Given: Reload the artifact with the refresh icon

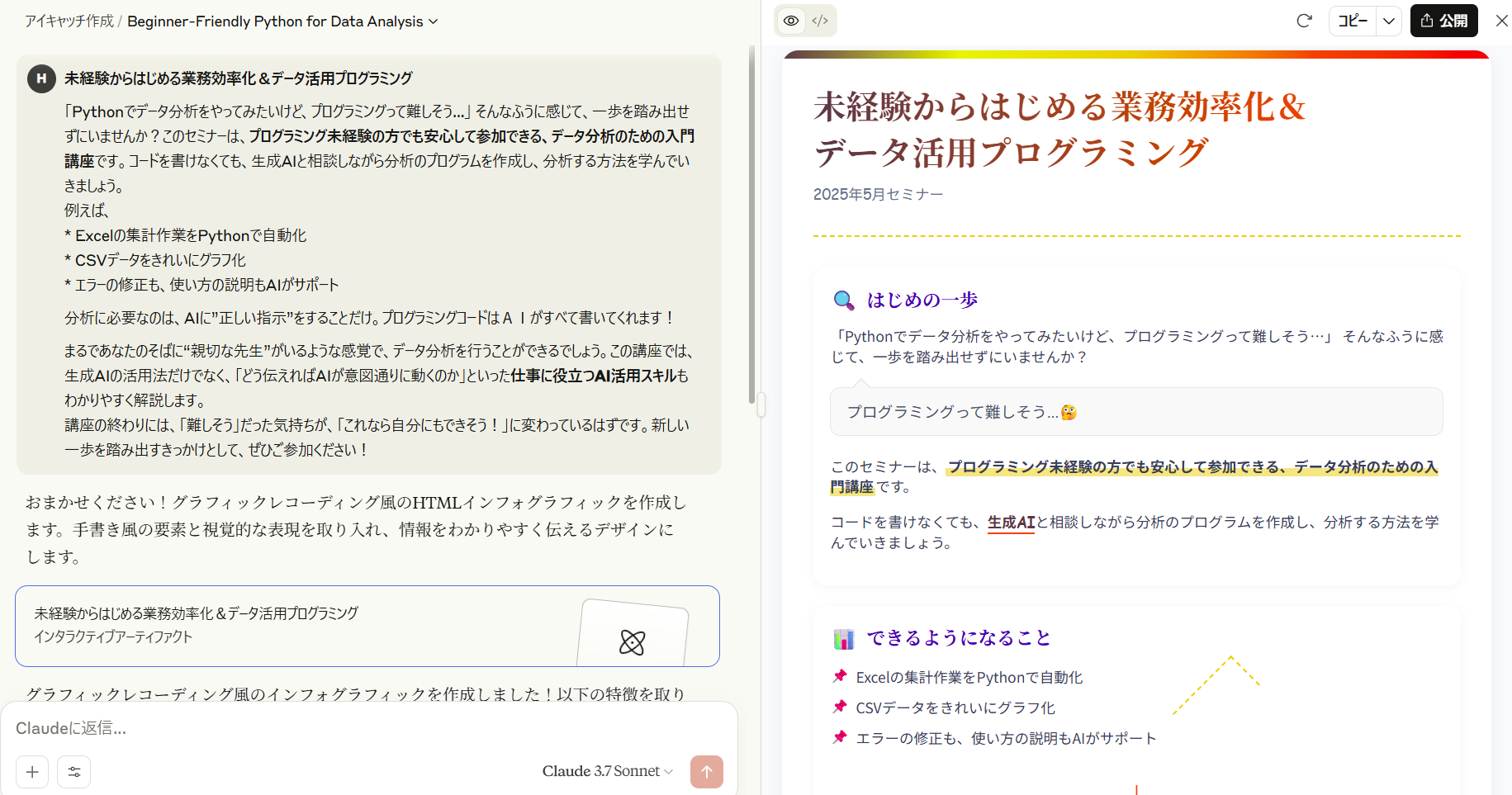Looking at the screenshot, I should [x=1304, y=21].
